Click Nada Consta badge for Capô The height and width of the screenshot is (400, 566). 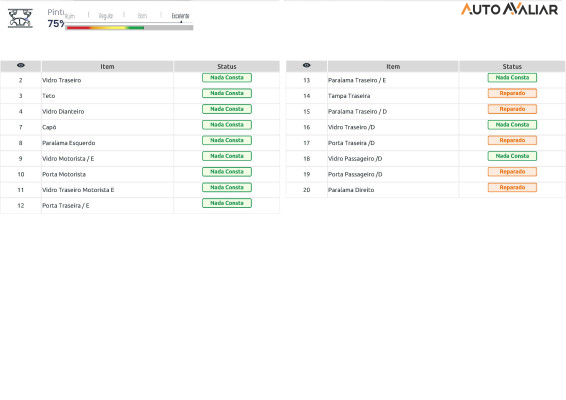227,125
